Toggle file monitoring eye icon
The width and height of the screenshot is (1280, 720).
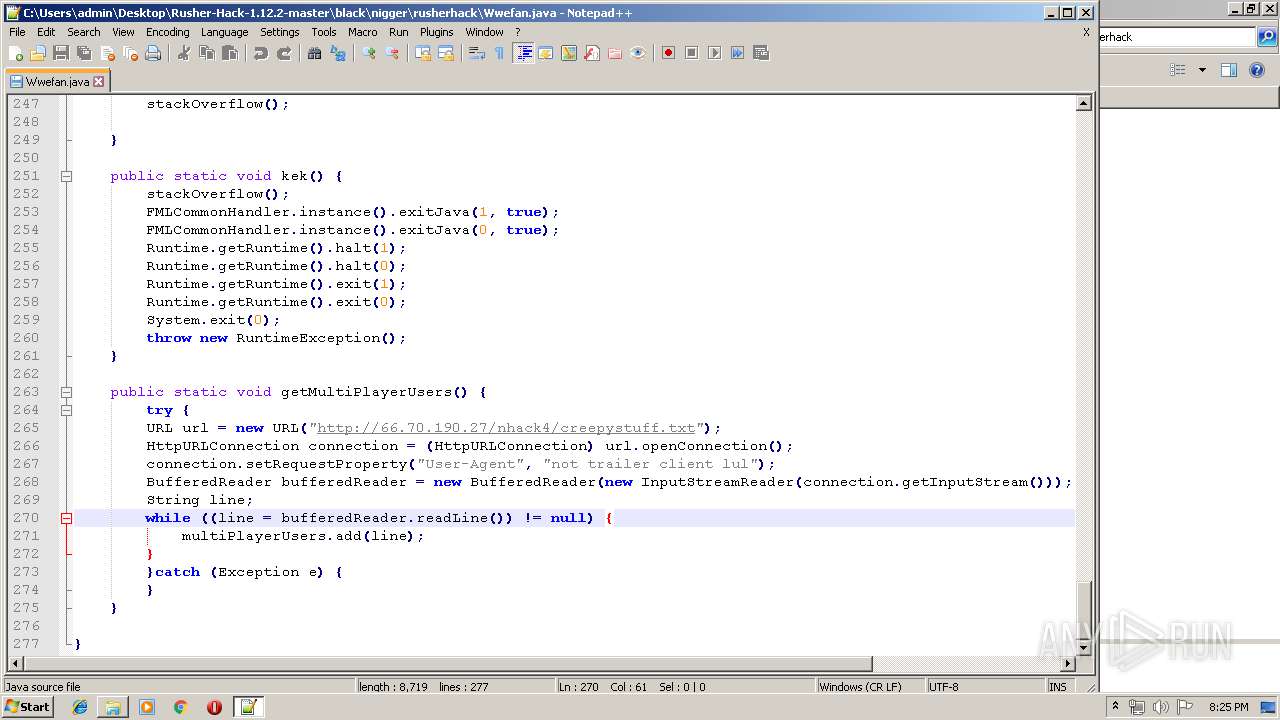(638, 53)
